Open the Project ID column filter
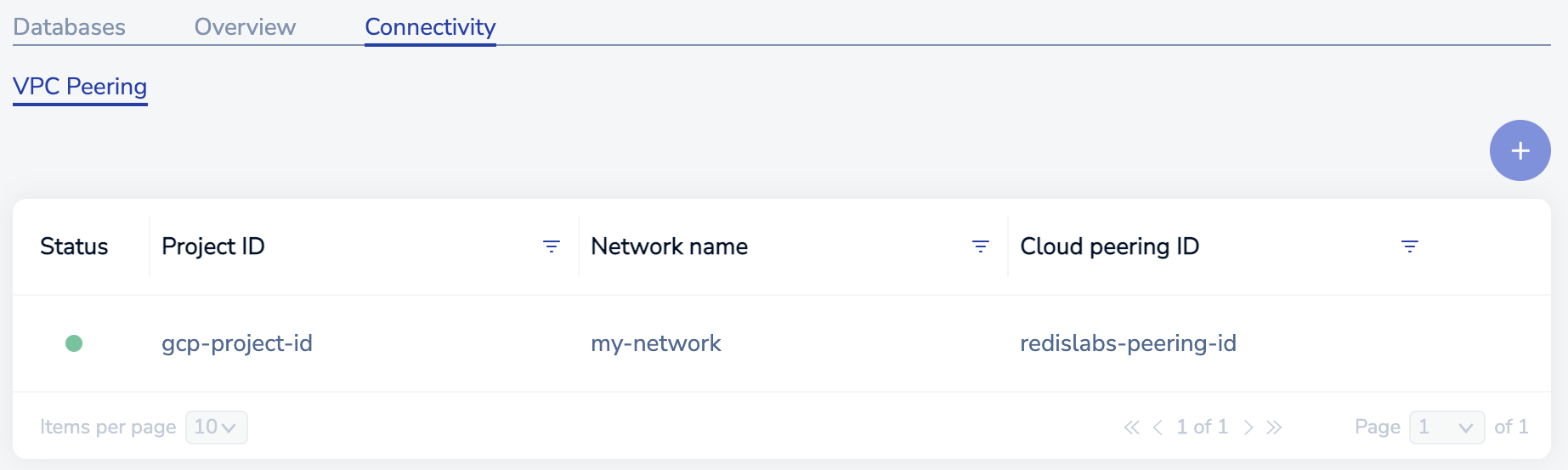The image size is (1568, 470). click(552, 246)
